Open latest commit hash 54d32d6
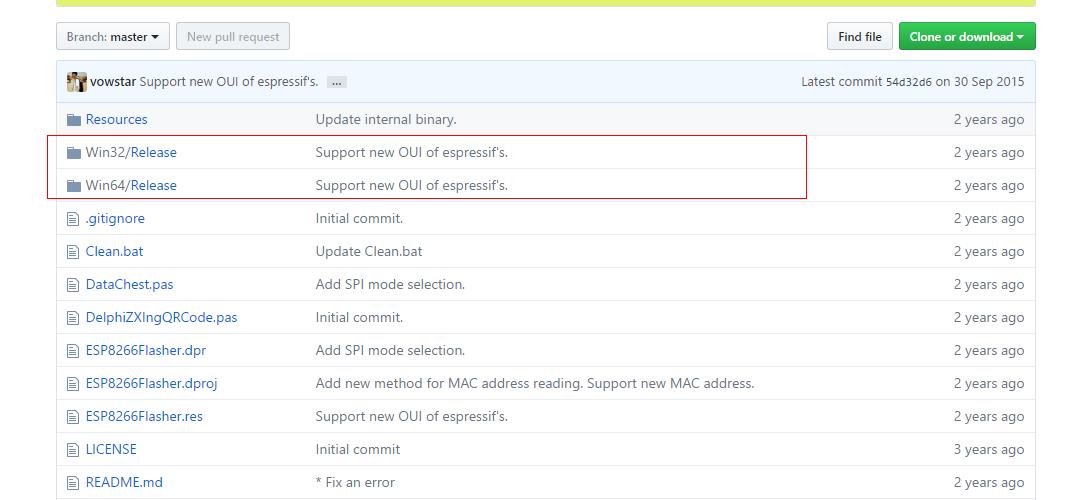The image size is (1091, 500). click(908, 82)
